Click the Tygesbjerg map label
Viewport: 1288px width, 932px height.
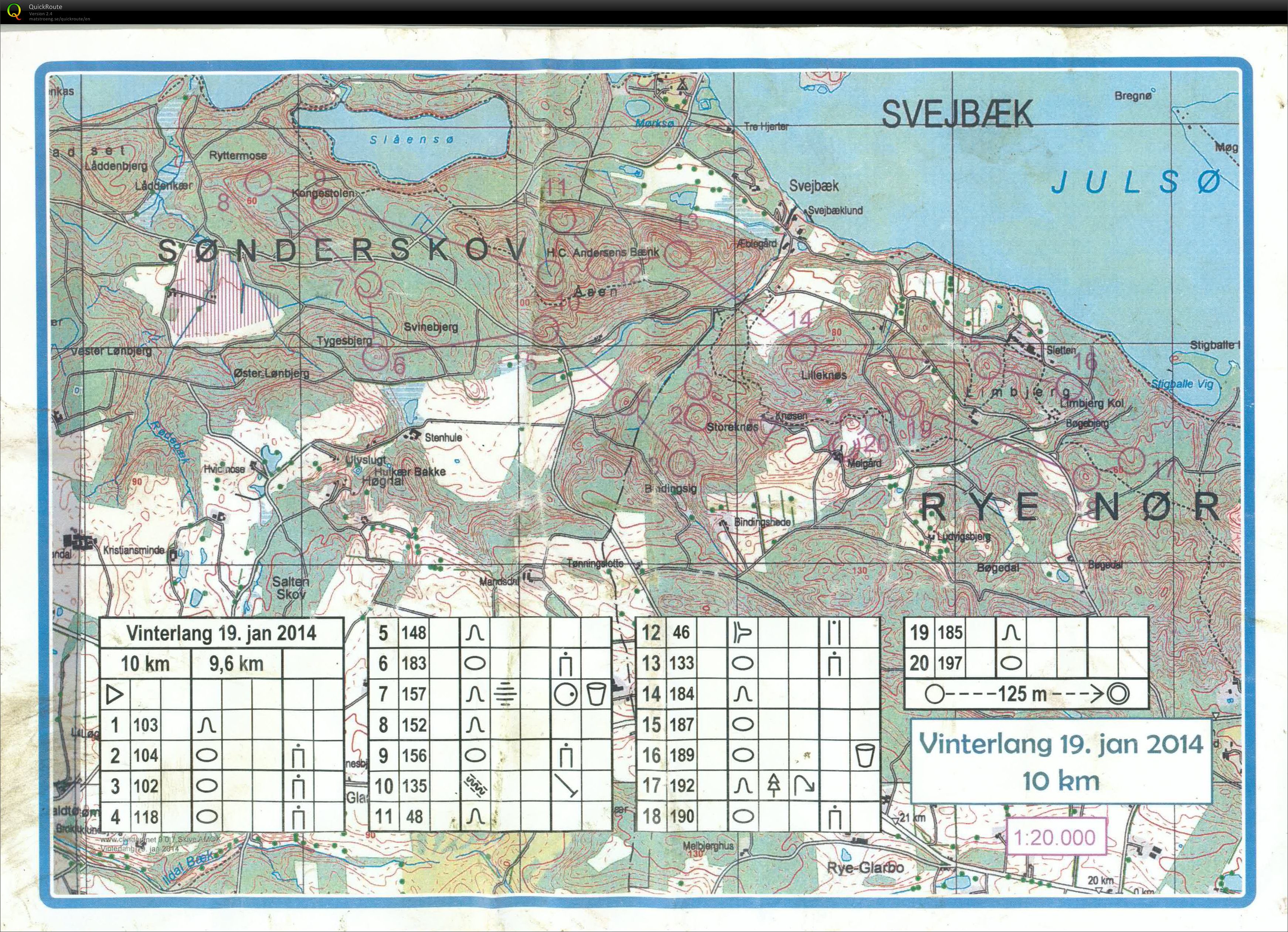[x=344, y=341]
